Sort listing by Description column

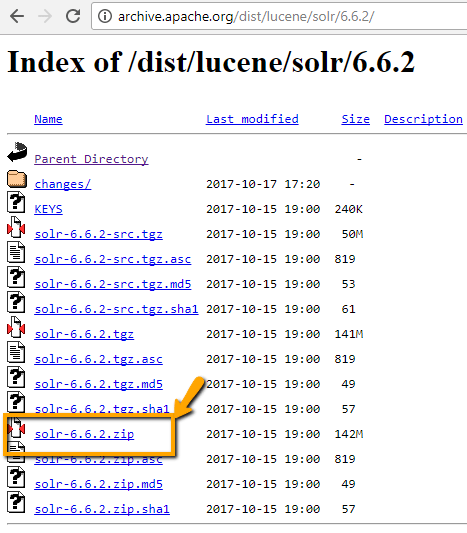(423, 119)
